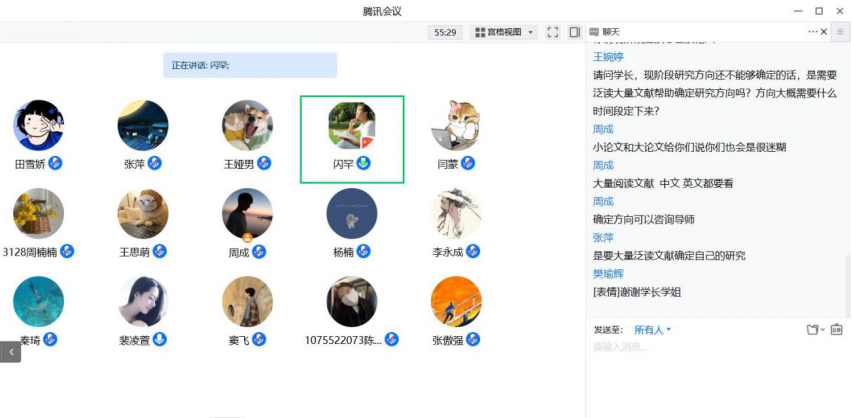Click the chat panel vertical scrollbar
852x418 pixels.
coord(848,286)
